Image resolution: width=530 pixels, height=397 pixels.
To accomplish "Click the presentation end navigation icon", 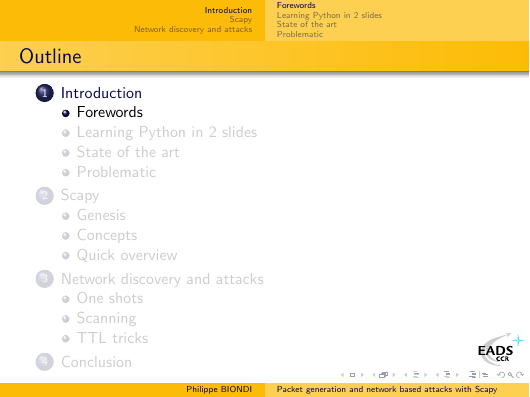I will (485, 375).
